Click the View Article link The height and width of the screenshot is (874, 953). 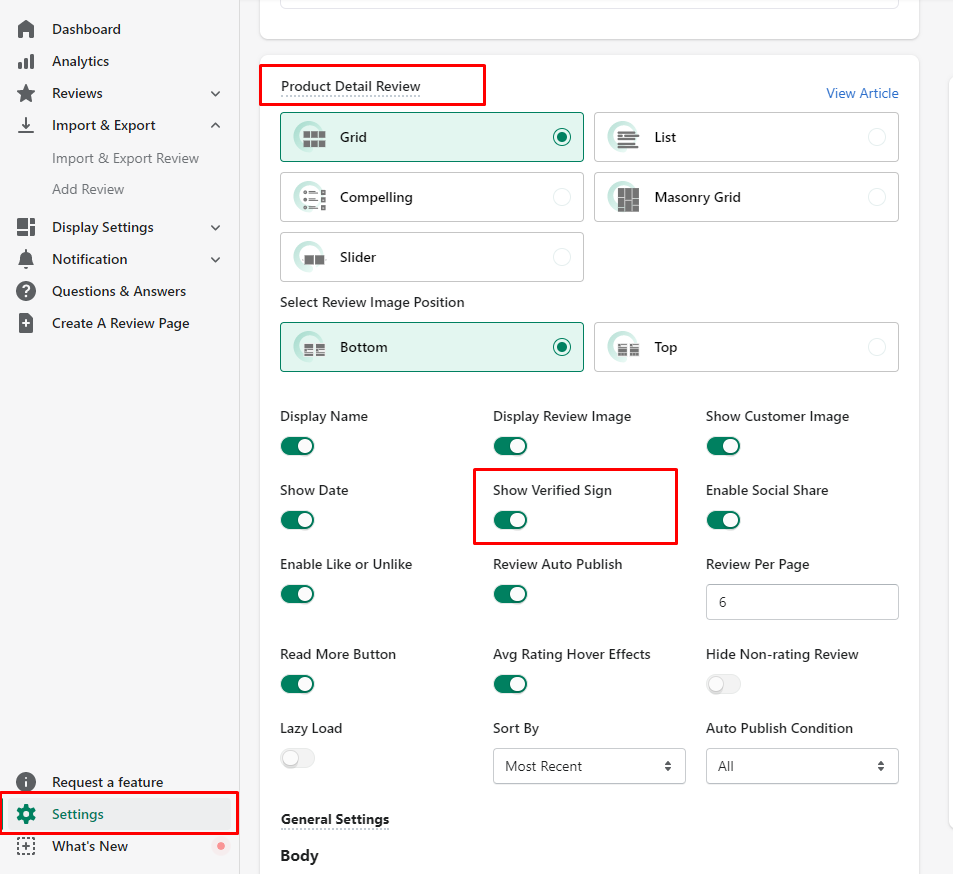pyautogui.click(x=861, y=93)
